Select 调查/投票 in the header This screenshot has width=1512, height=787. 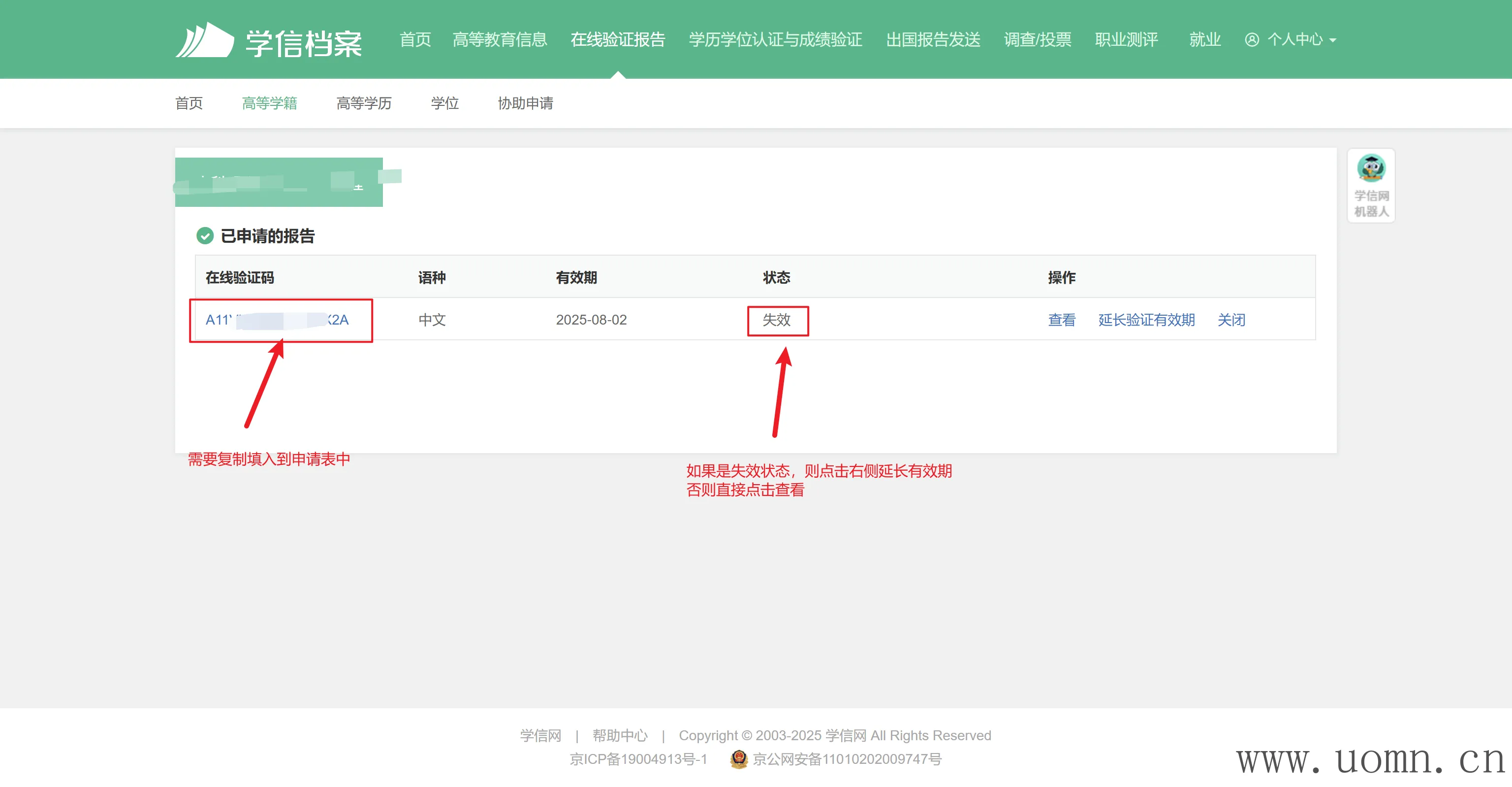(1037, 39)
